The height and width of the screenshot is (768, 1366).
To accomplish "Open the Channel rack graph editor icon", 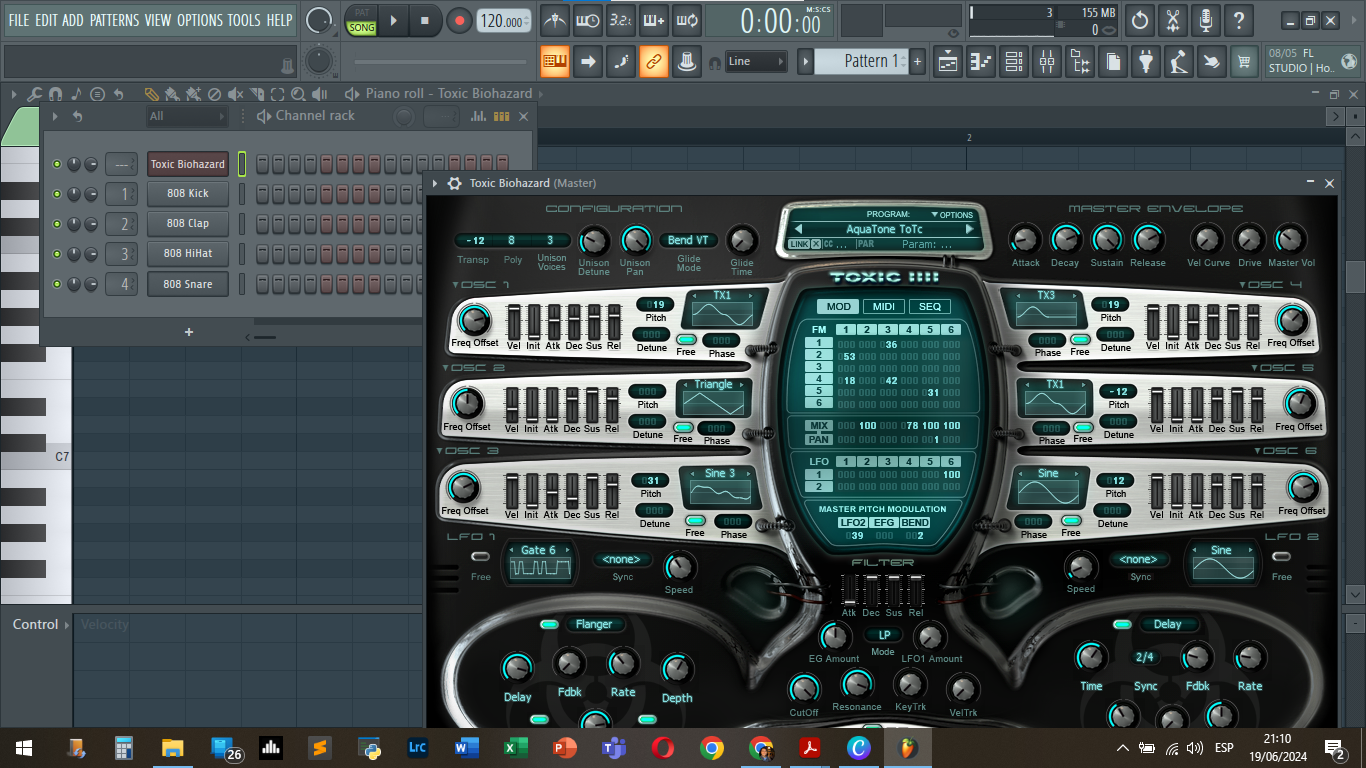I will pos(478,116).
